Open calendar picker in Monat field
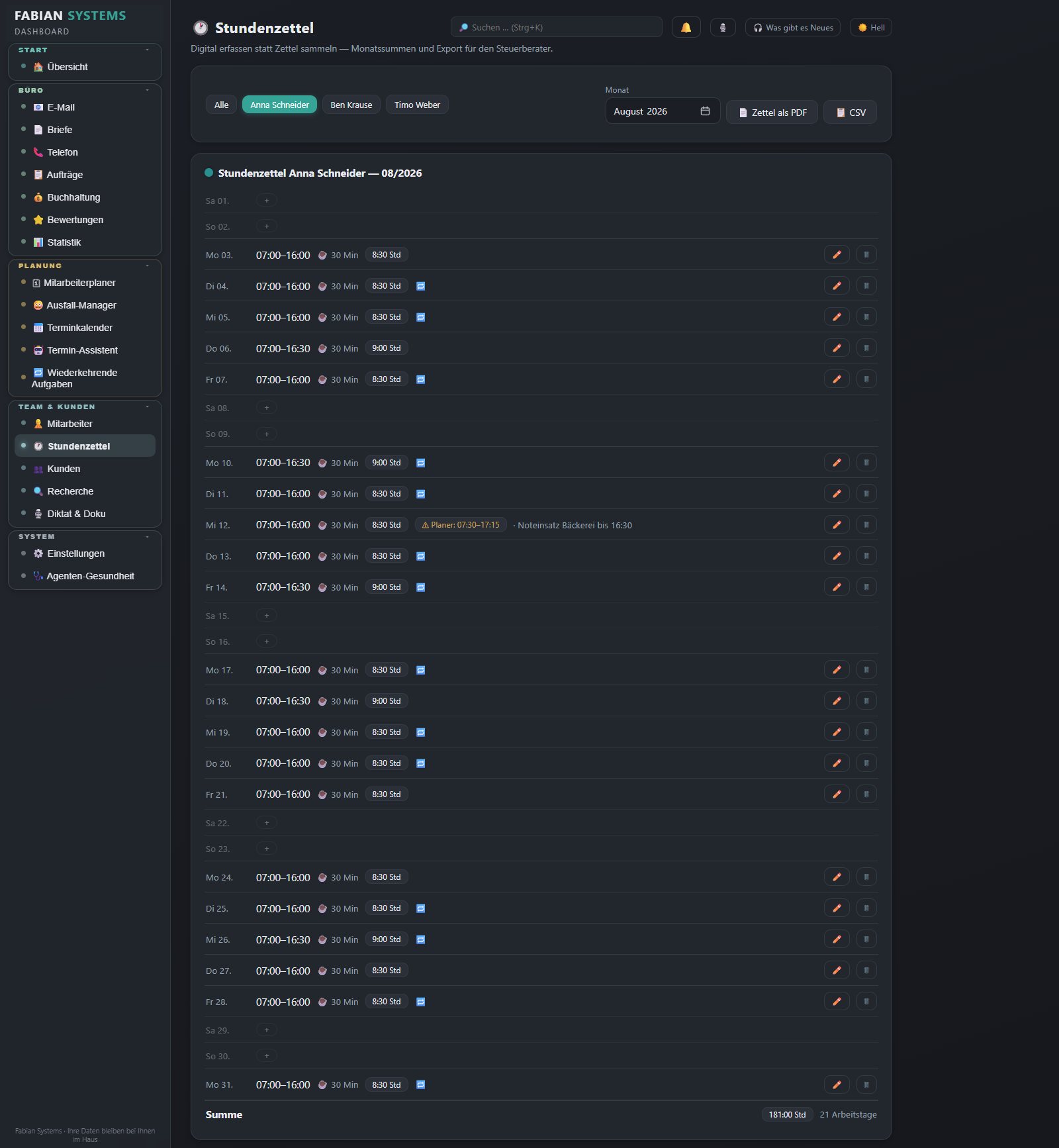 705,111
